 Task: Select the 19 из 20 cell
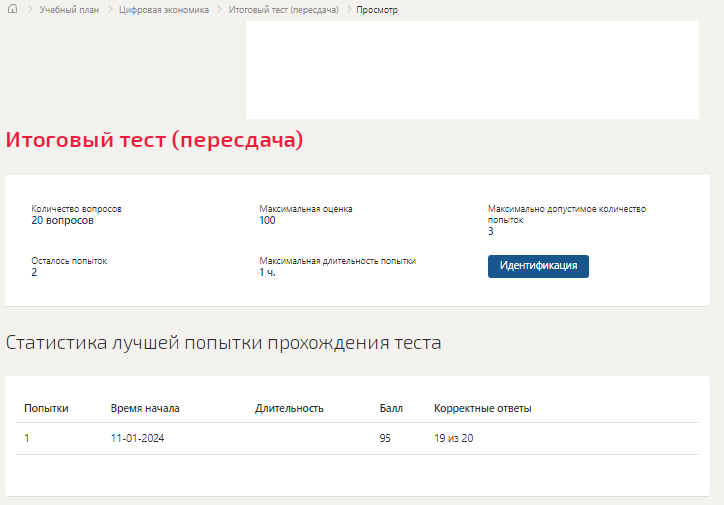(x=453, y=438)
